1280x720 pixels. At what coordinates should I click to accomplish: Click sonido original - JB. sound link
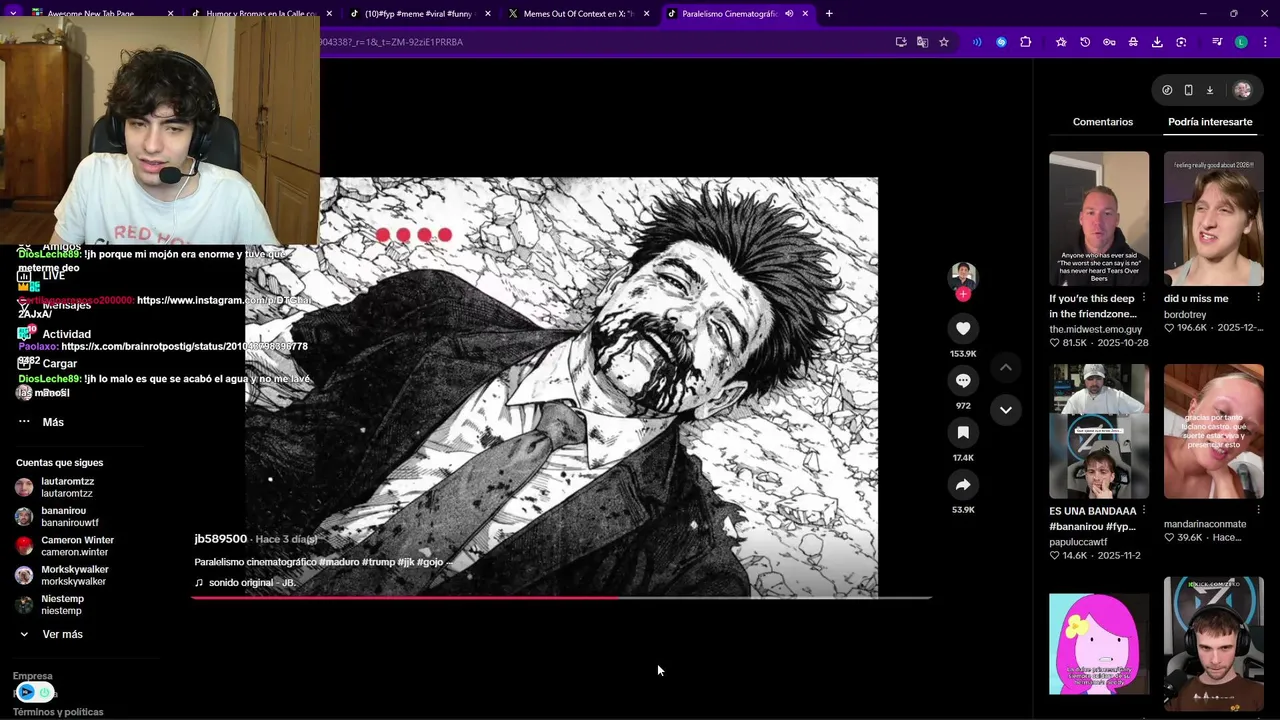[245, 582]
